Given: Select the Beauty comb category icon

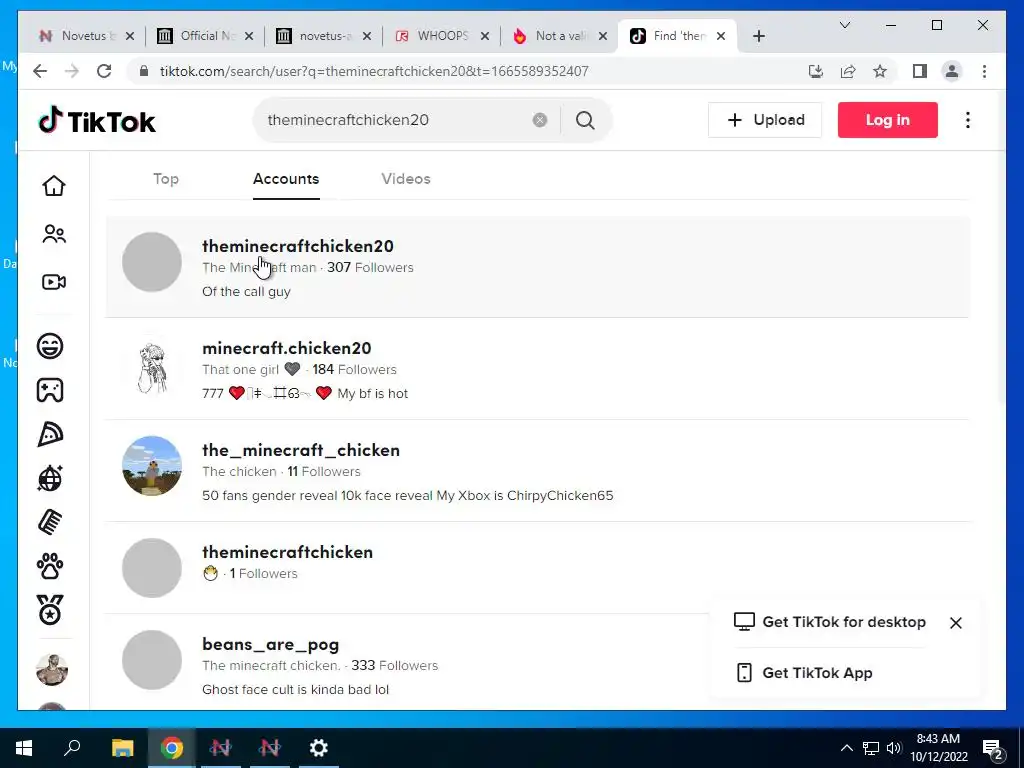Looking at the screenshot, I should (x=50, y=522).
